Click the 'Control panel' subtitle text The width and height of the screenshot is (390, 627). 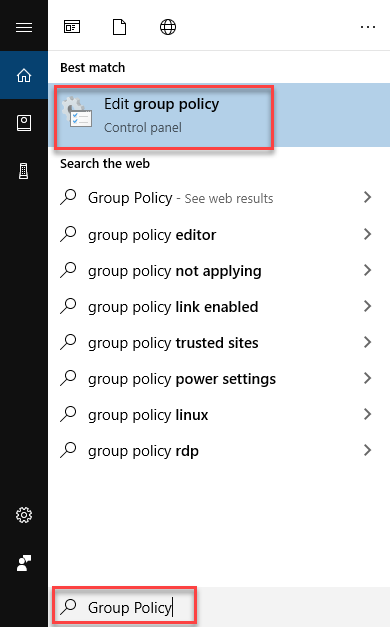(143, 128)
